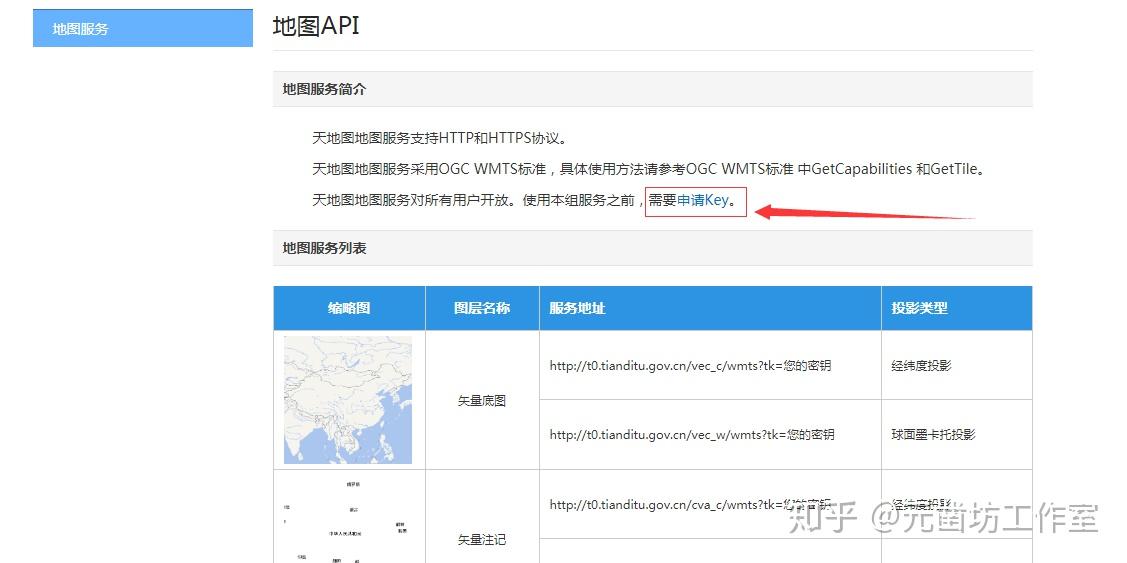
Task: Select the 地图服务简介 section header
Action: (x=653, y=89)
